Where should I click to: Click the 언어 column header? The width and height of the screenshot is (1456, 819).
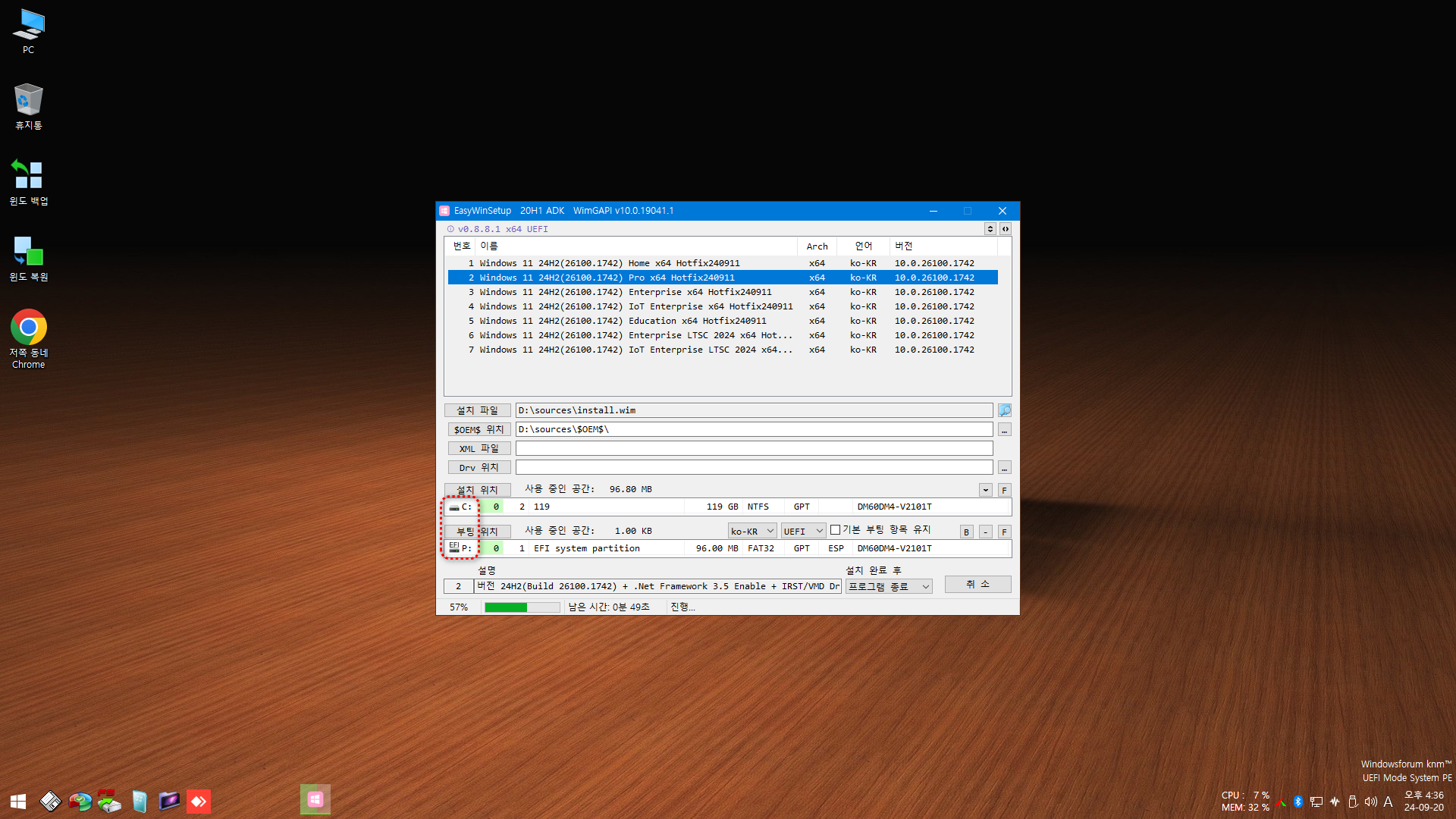pyautogui.click(x=863, y=246)
